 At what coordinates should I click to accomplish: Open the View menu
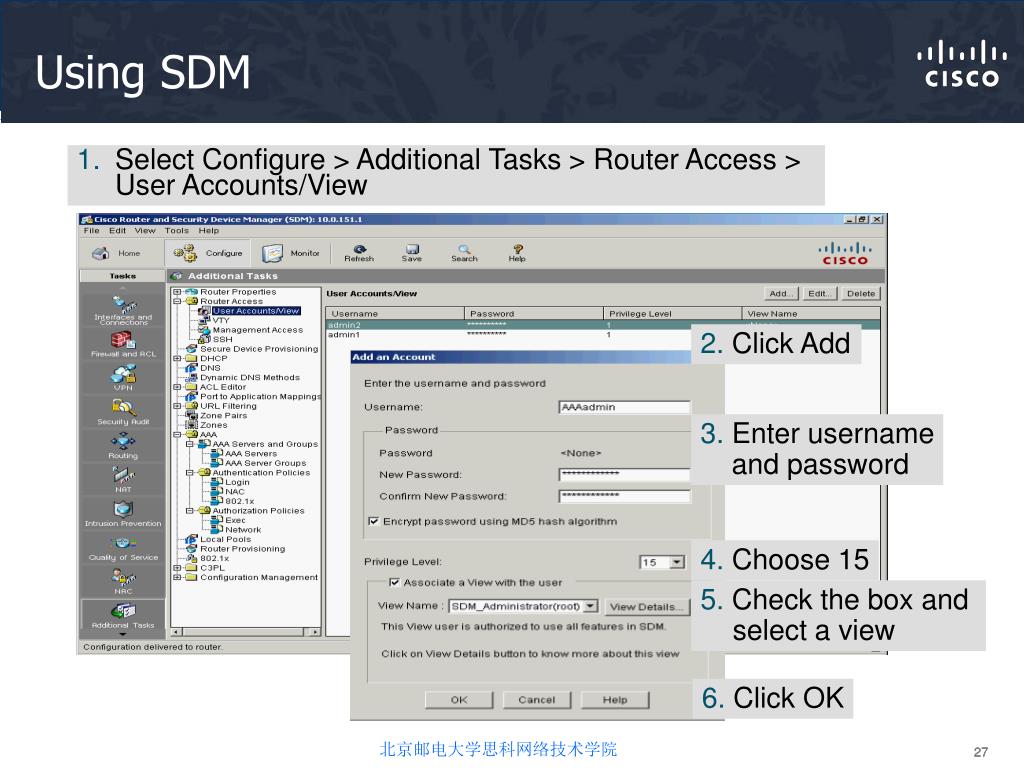pyautogui.click(x=145, y=231)
